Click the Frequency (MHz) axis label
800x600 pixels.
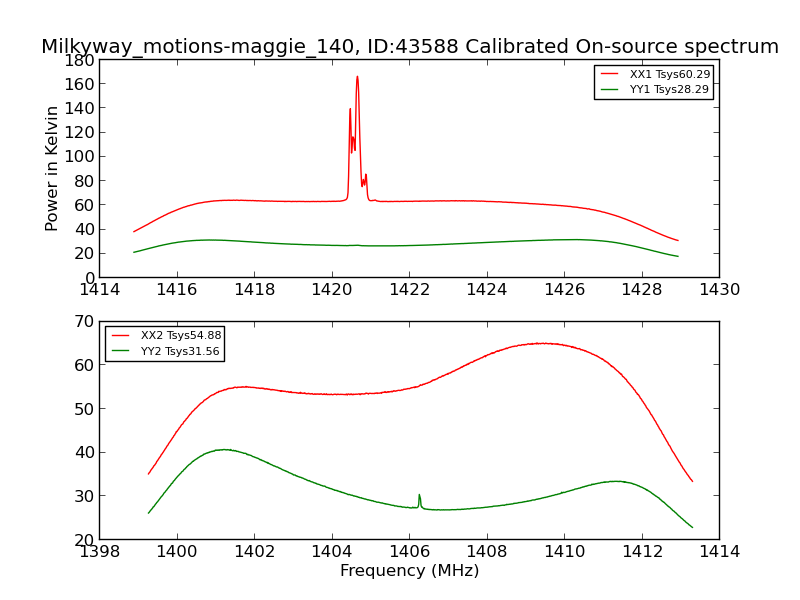410,570
